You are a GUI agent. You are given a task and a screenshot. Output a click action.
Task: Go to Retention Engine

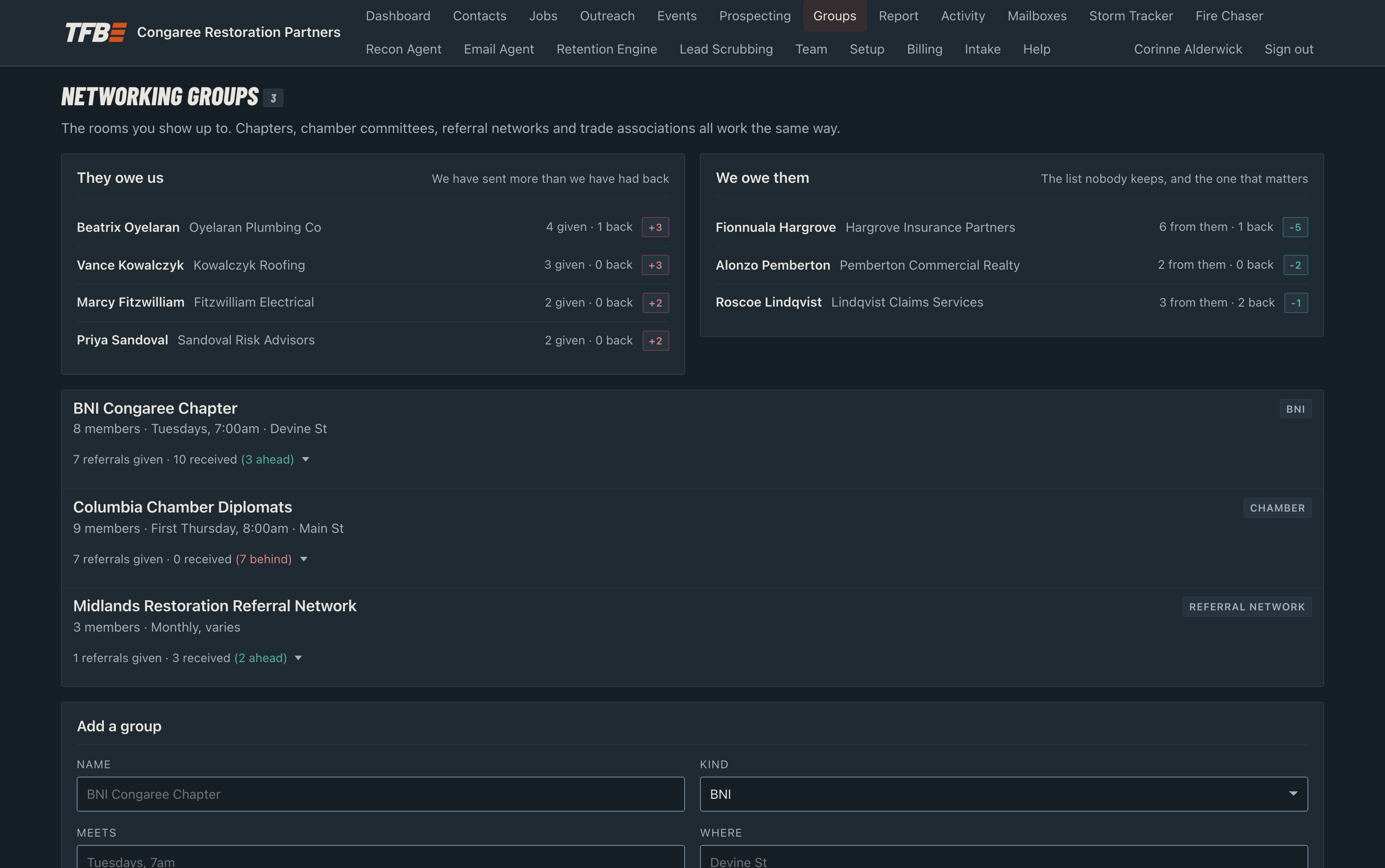[607, 49]
